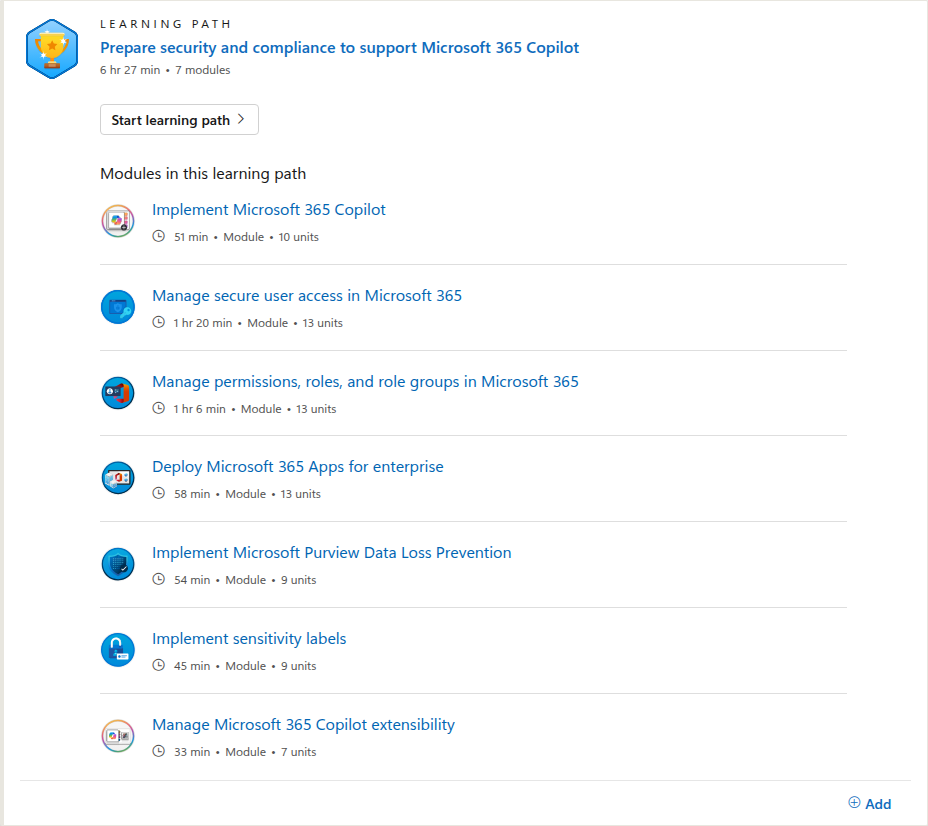Click the '33 min' duration text
The height and width of the screenshot is (826, 928).
tap(192, 752)
